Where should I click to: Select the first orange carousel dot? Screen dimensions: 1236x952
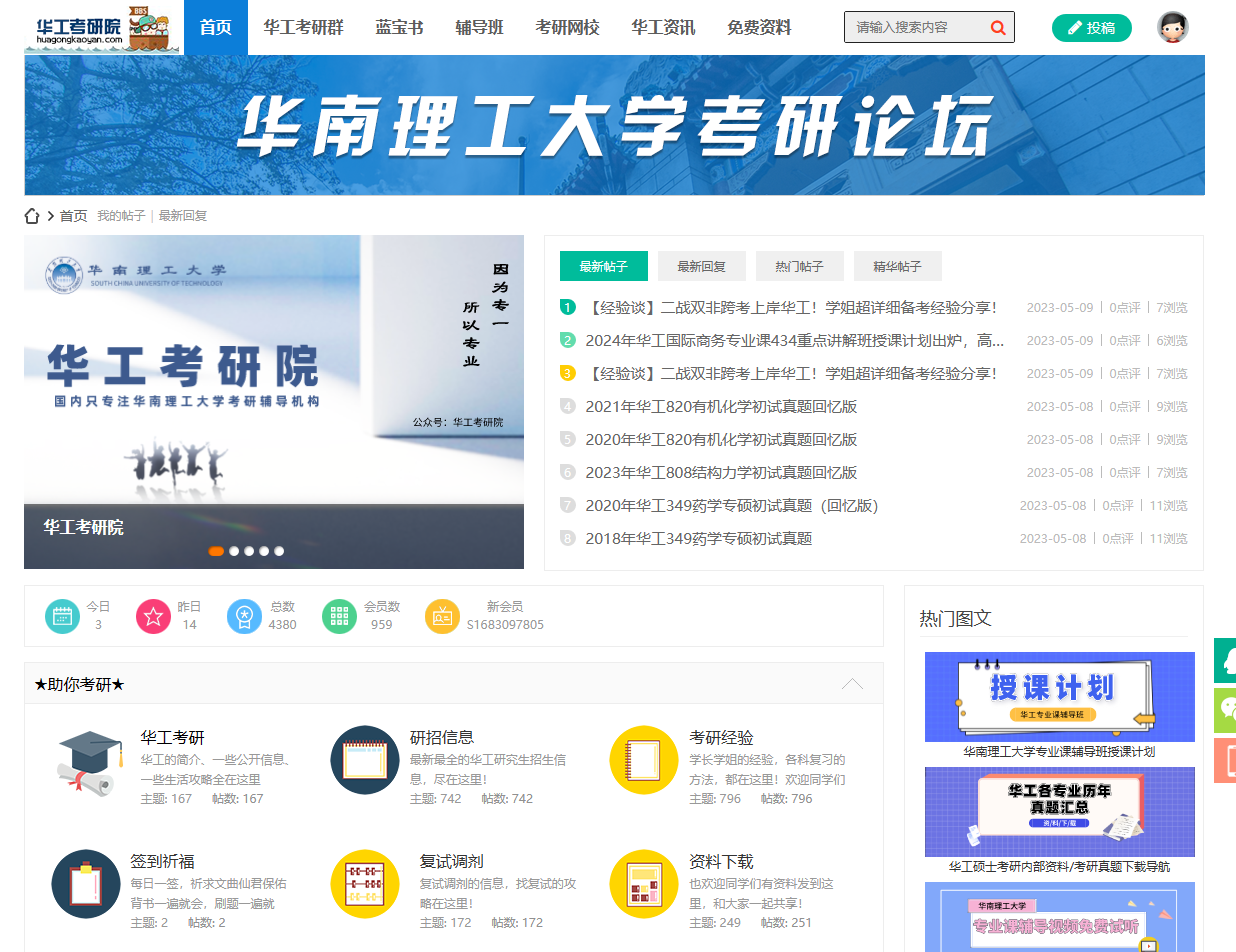(x=216, y=551)
